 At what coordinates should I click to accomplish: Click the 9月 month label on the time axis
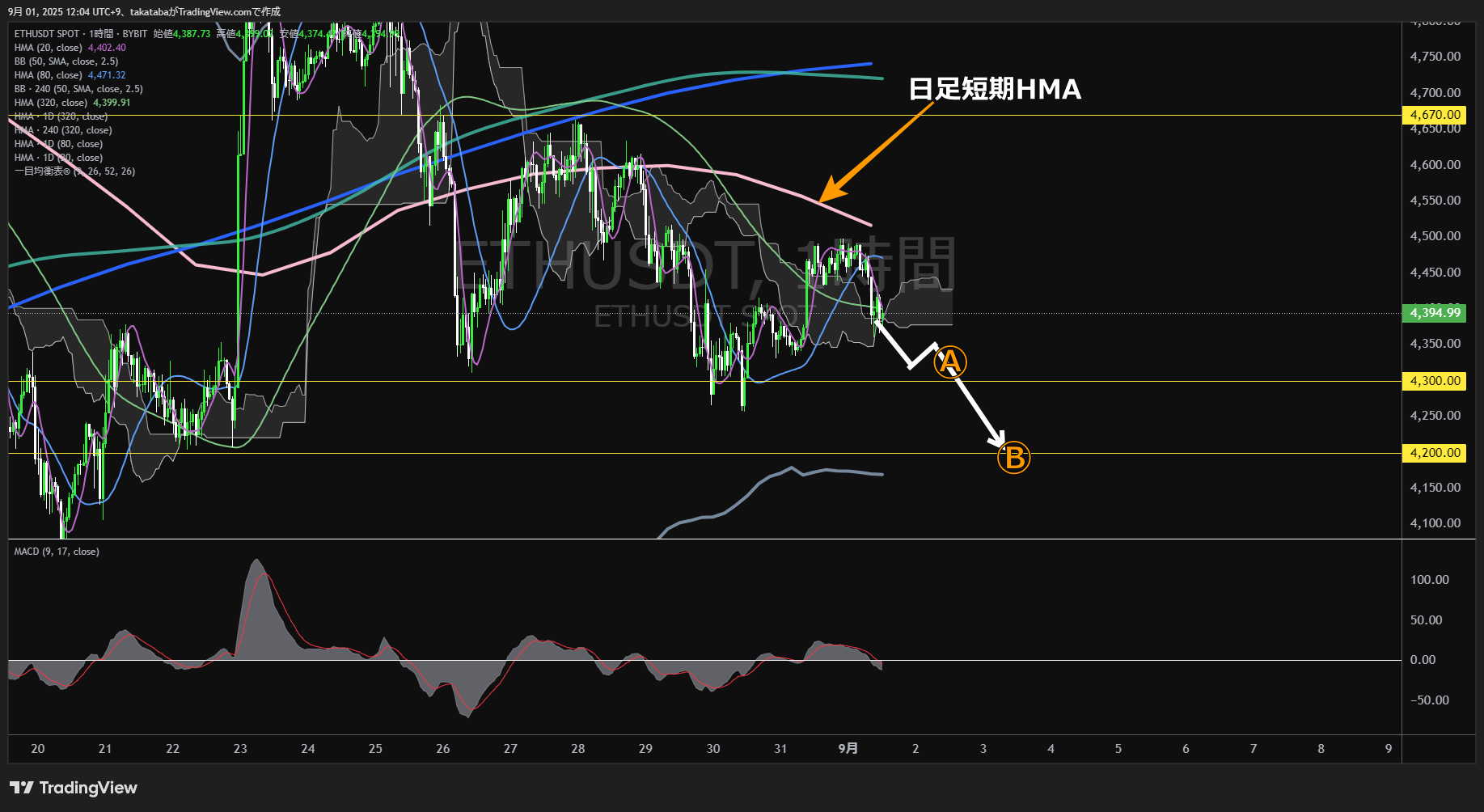point(848,749)
